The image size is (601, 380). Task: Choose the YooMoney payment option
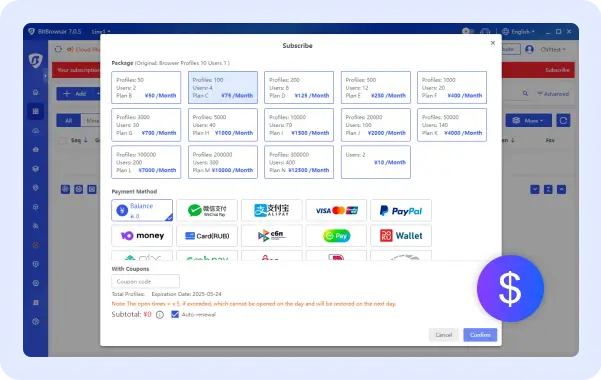tap(142, 235)
